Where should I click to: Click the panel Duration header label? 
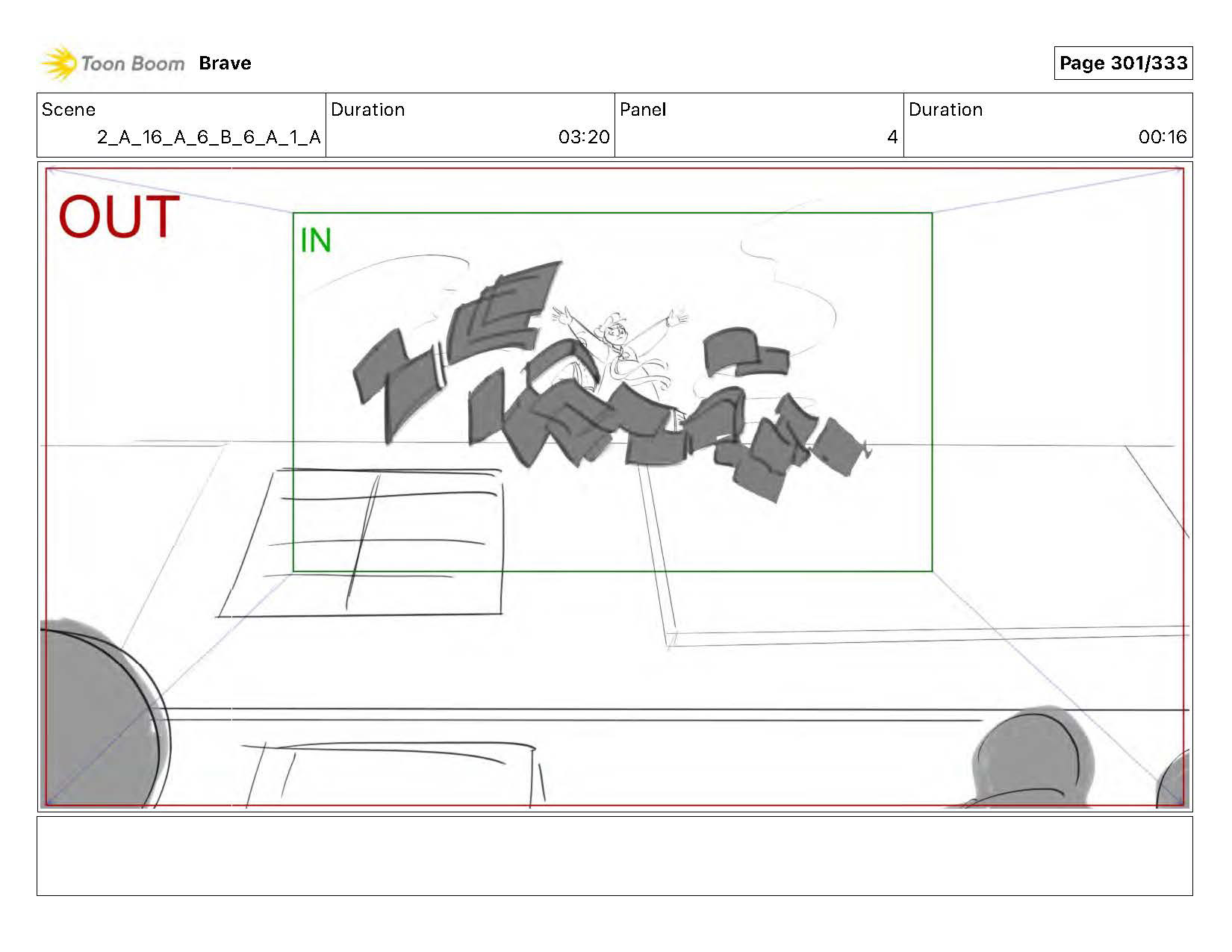pos(945,110)
